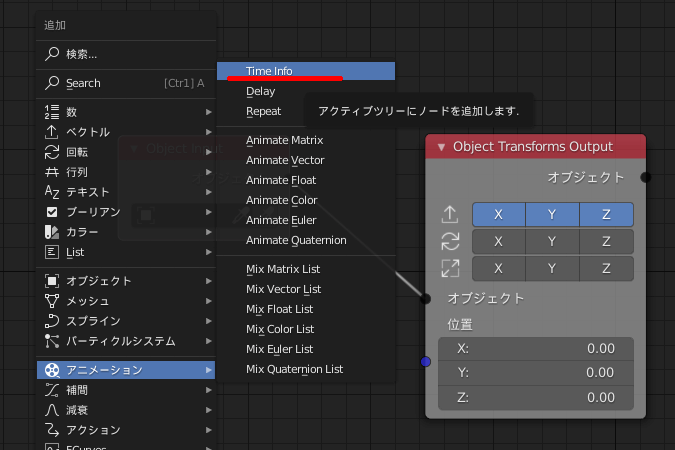Add Mix Quaternion List node
This screenshot has width=675, height=450.
pyautogui.click(x=306, y=369)
